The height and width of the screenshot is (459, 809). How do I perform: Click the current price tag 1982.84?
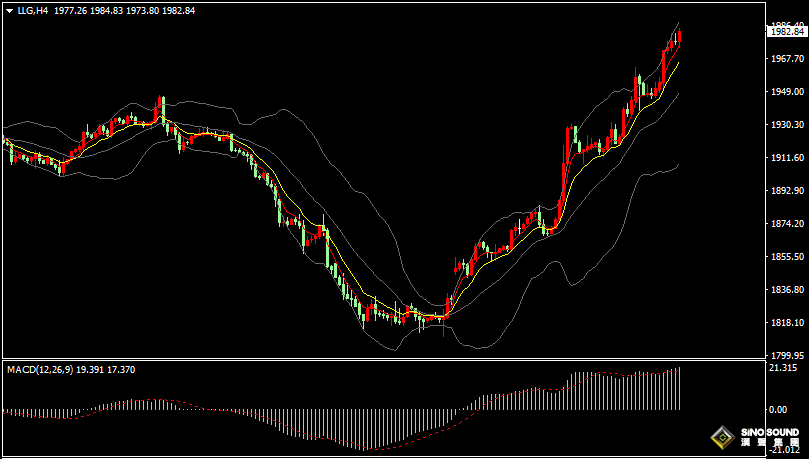[787, 32]
